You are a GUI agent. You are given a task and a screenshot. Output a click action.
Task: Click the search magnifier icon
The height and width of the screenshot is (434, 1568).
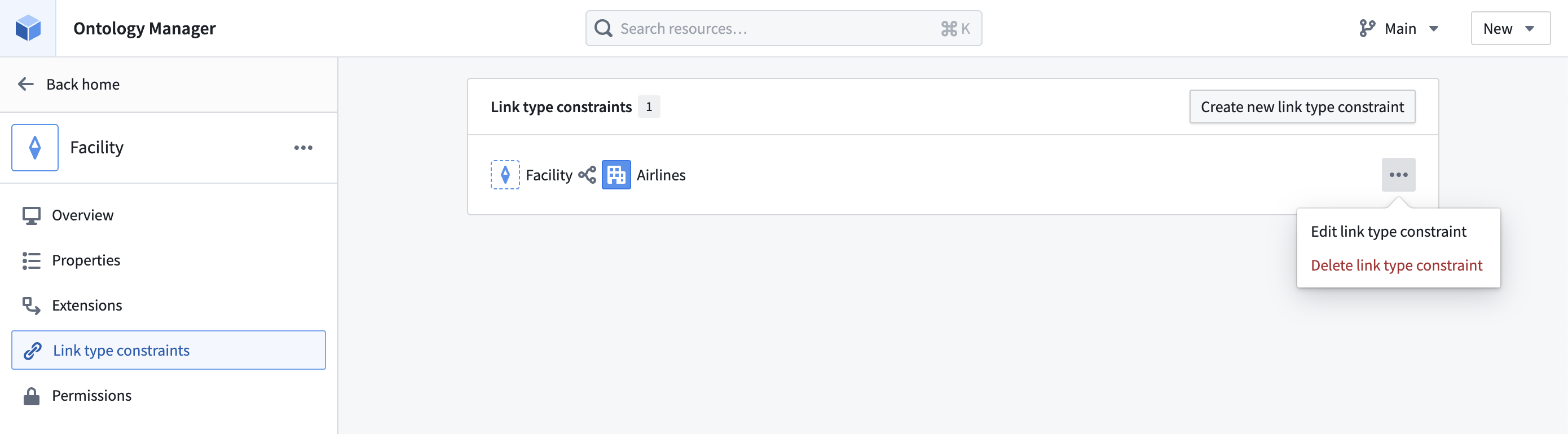[603, 28]
